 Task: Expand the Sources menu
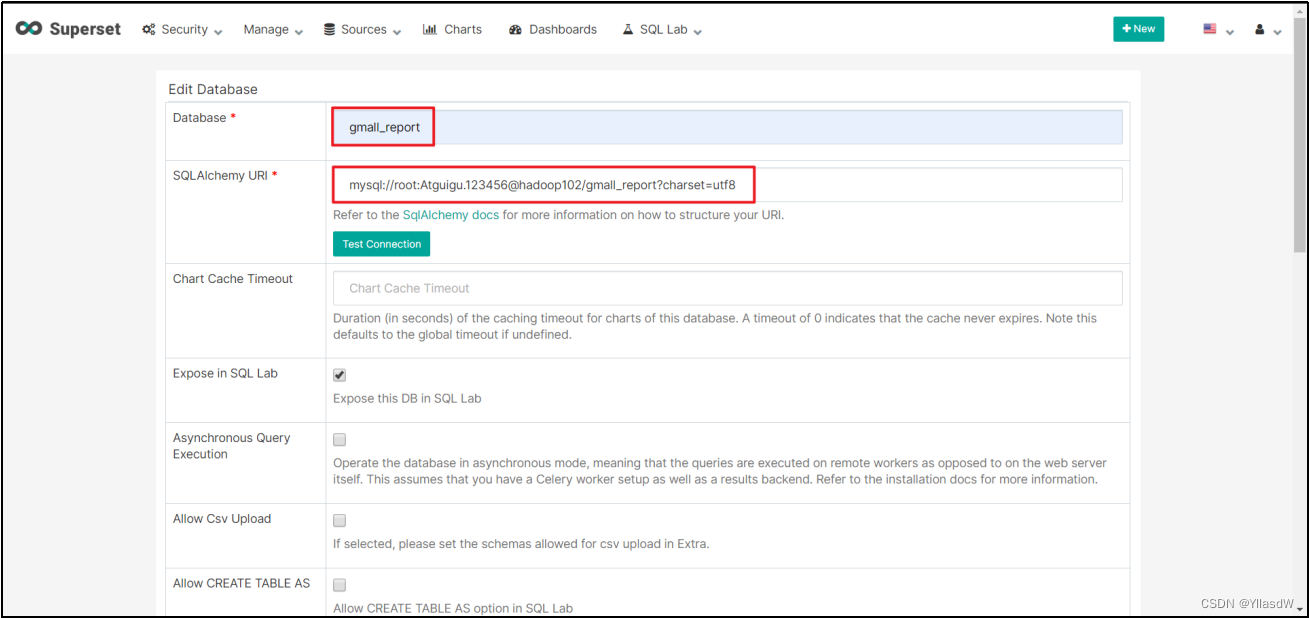tap(362, 30)
